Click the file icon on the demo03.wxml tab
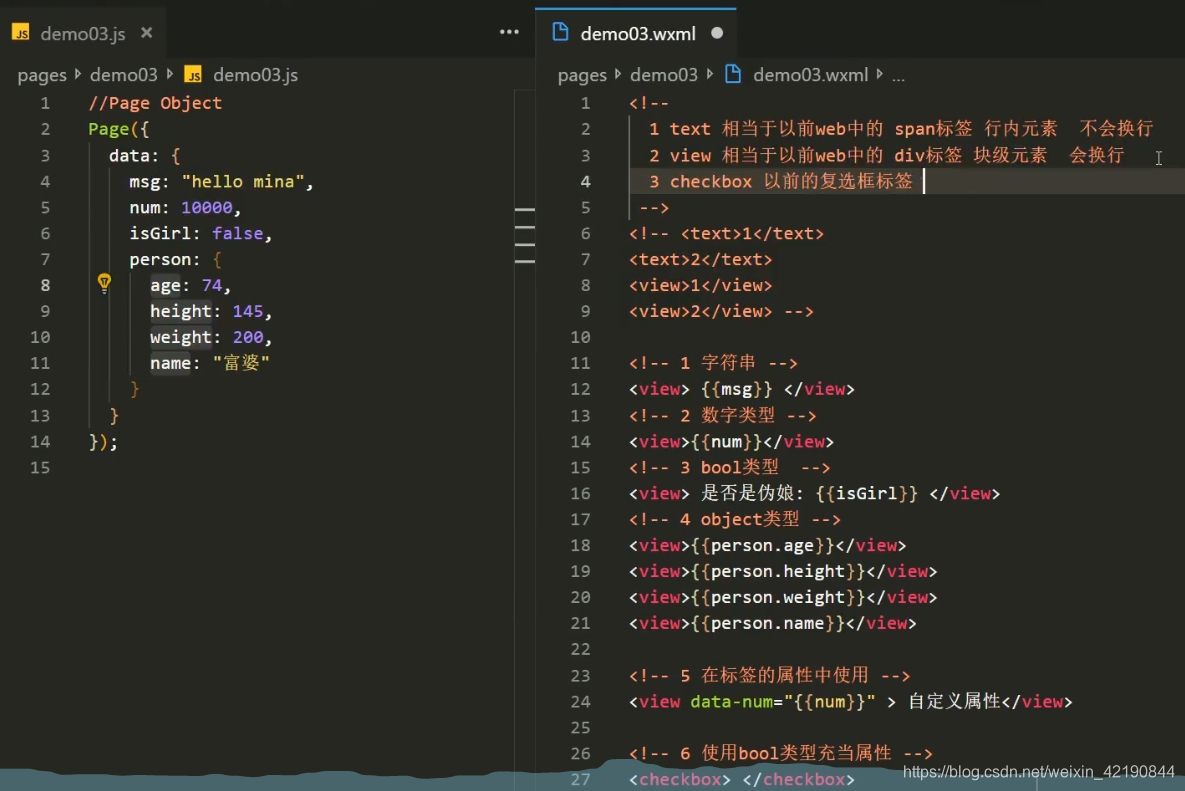This screenshot has height=791, width=1185. pos(560,32)
